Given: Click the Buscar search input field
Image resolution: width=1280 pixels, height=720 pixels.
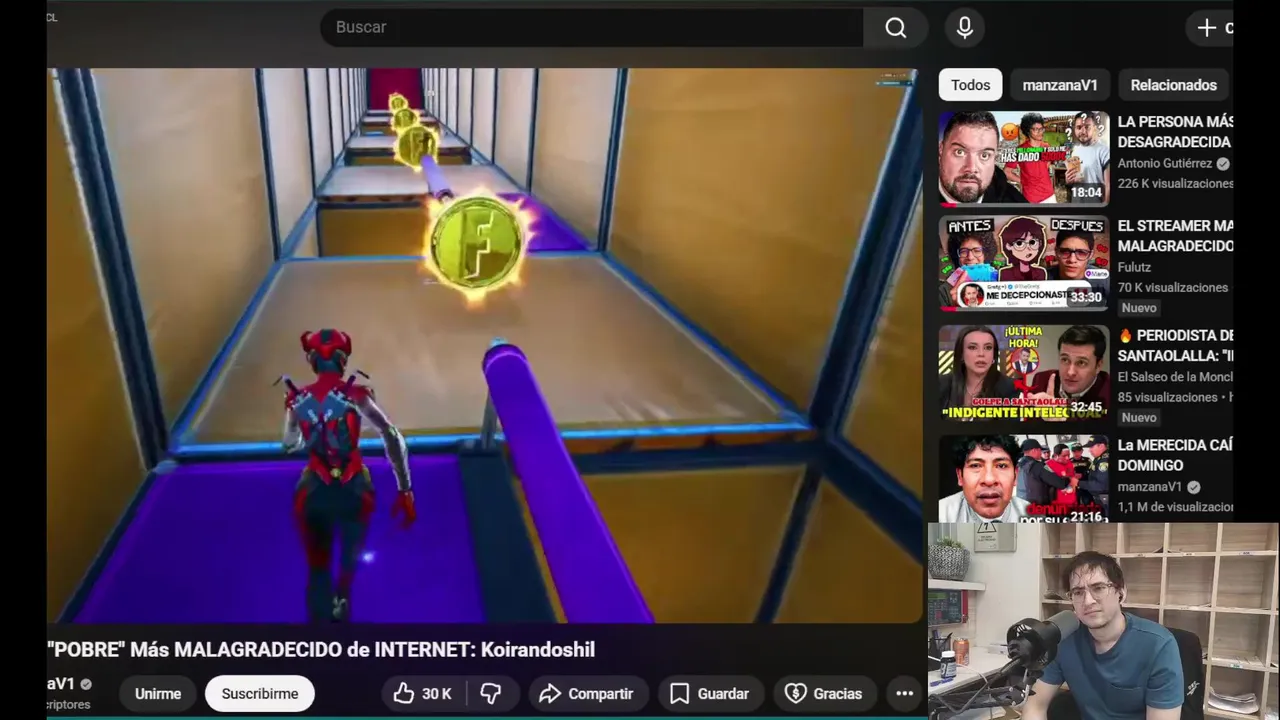Looking at the screenshot, I should [592, 28].
